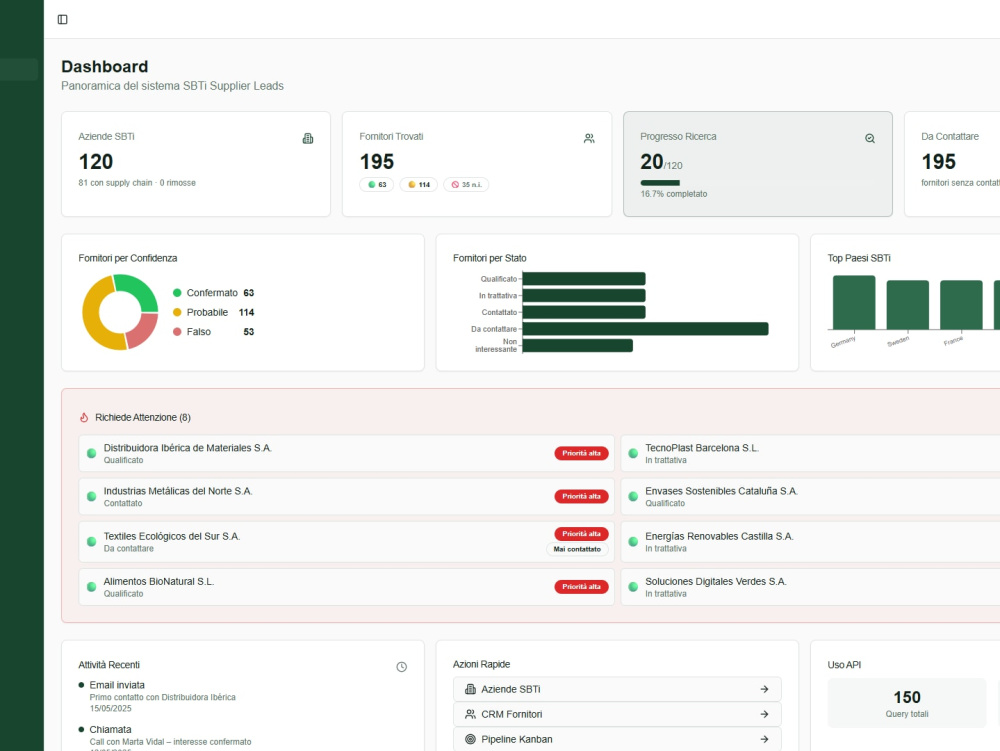
Task: Open the Pipeline Kanban quick action
Action: 617,739
